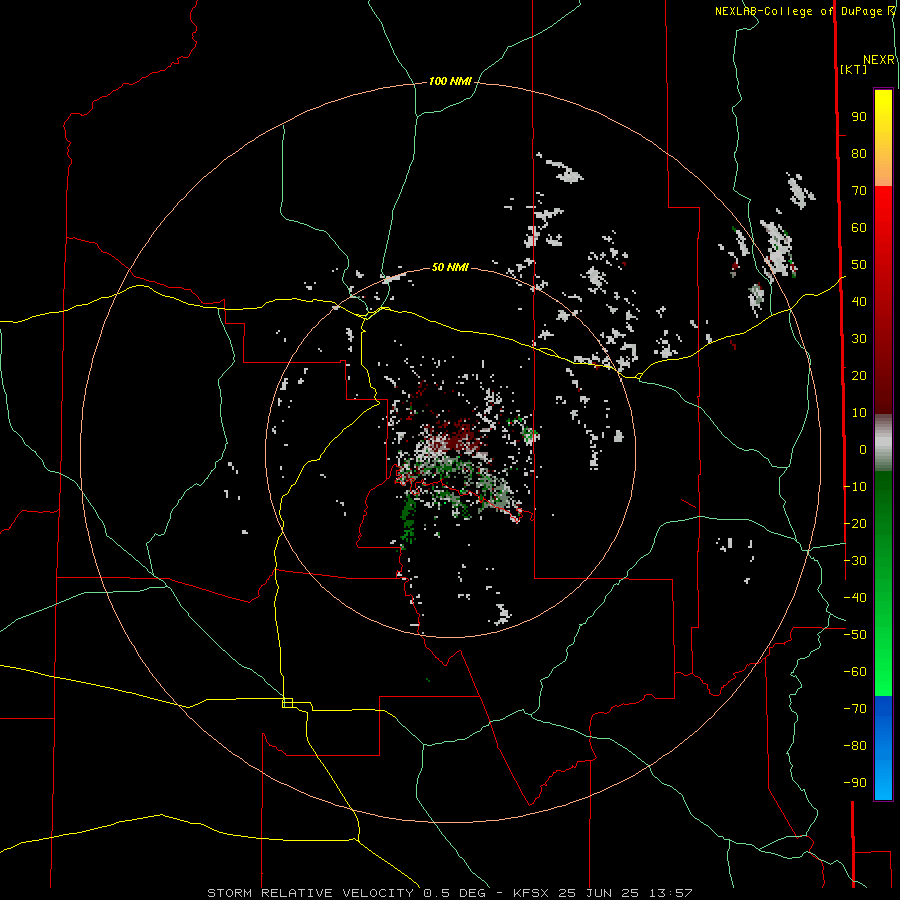Select the positive "80" velocity scale label
Image resolution: width=900 pixels, height=900 pixels.
pyautogui.click(x=859, y=154)
